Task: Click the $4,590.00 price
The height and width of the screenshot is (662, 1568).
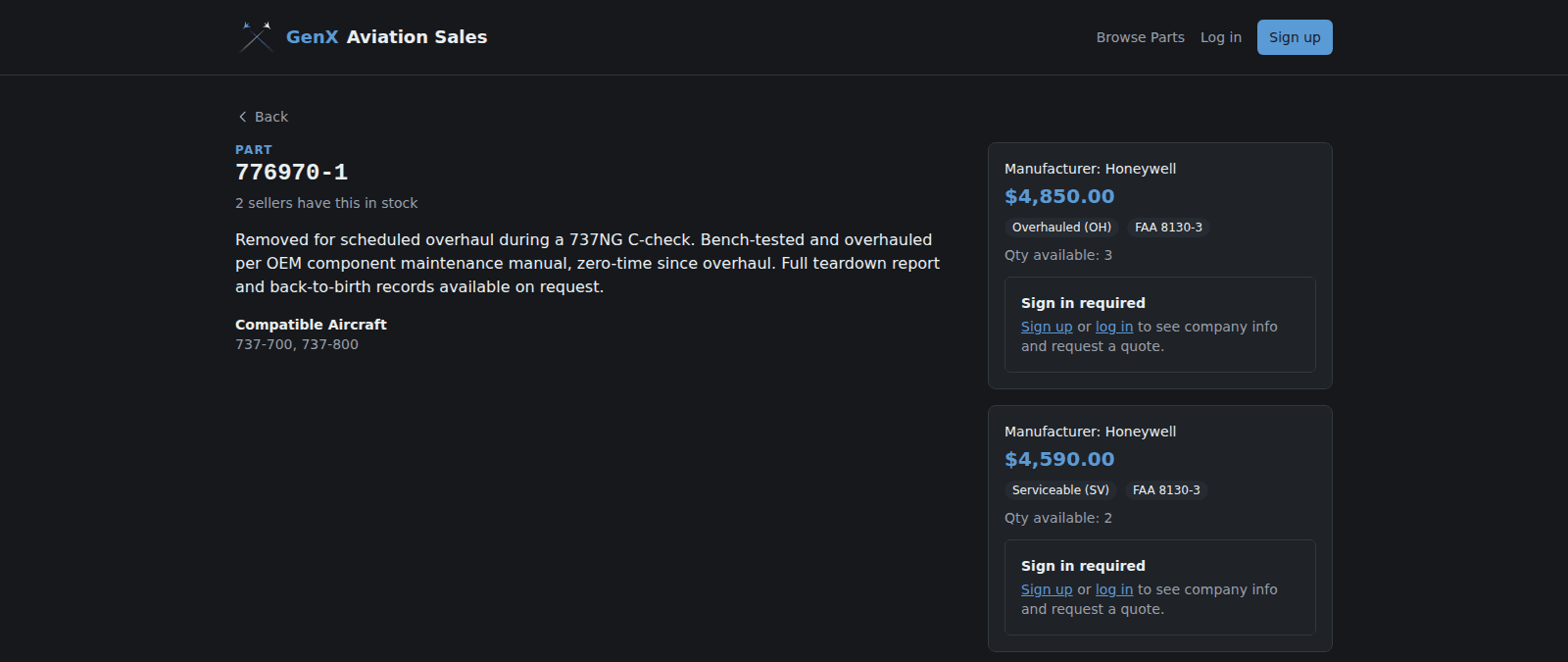Action: (1059, 459)
